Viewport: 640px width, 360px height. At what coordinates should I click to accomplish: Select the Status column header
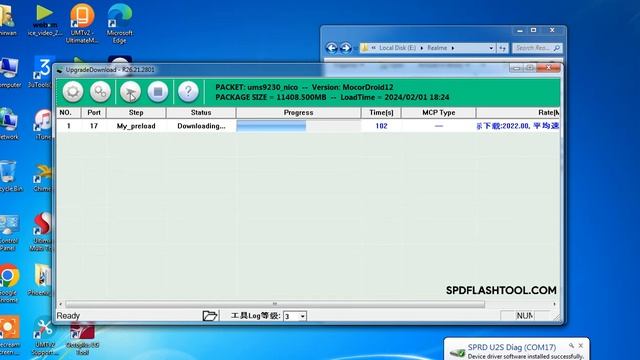201,113
